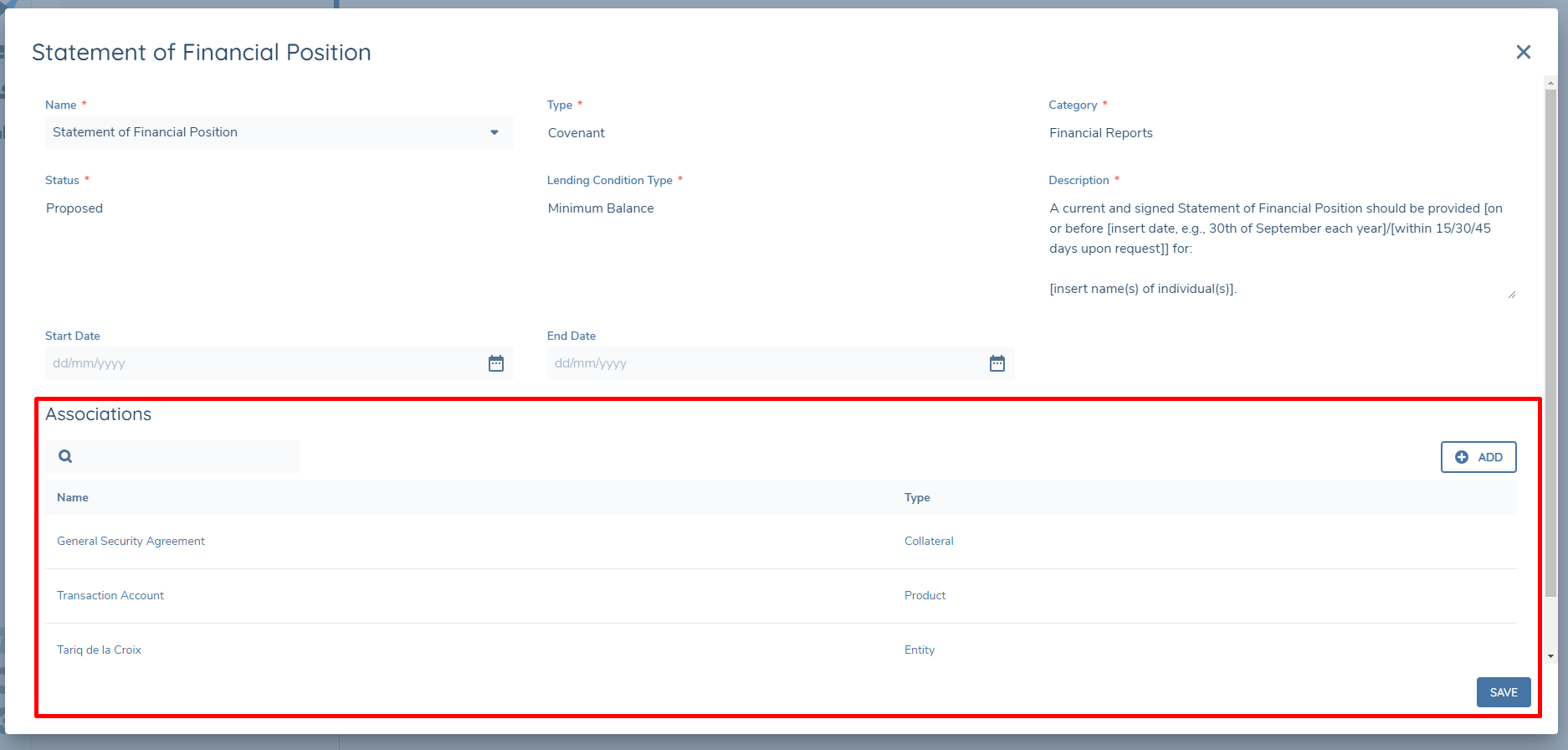Open the End Date calendar picker

[997, 363]
